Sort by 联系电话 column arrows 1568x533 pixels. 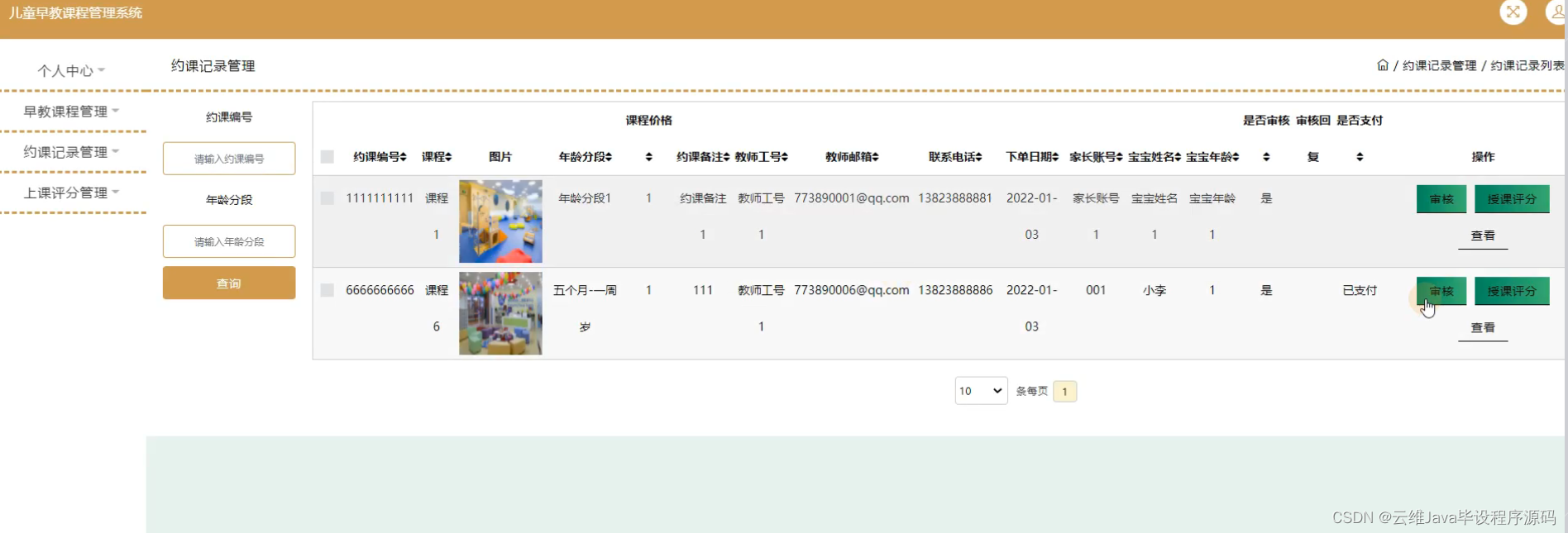click(978, 157)
